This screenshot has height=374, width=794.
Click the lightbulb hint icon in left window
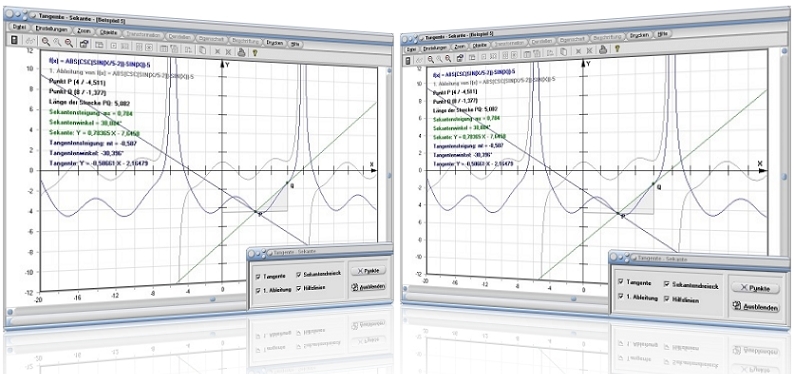click(254, 51)
